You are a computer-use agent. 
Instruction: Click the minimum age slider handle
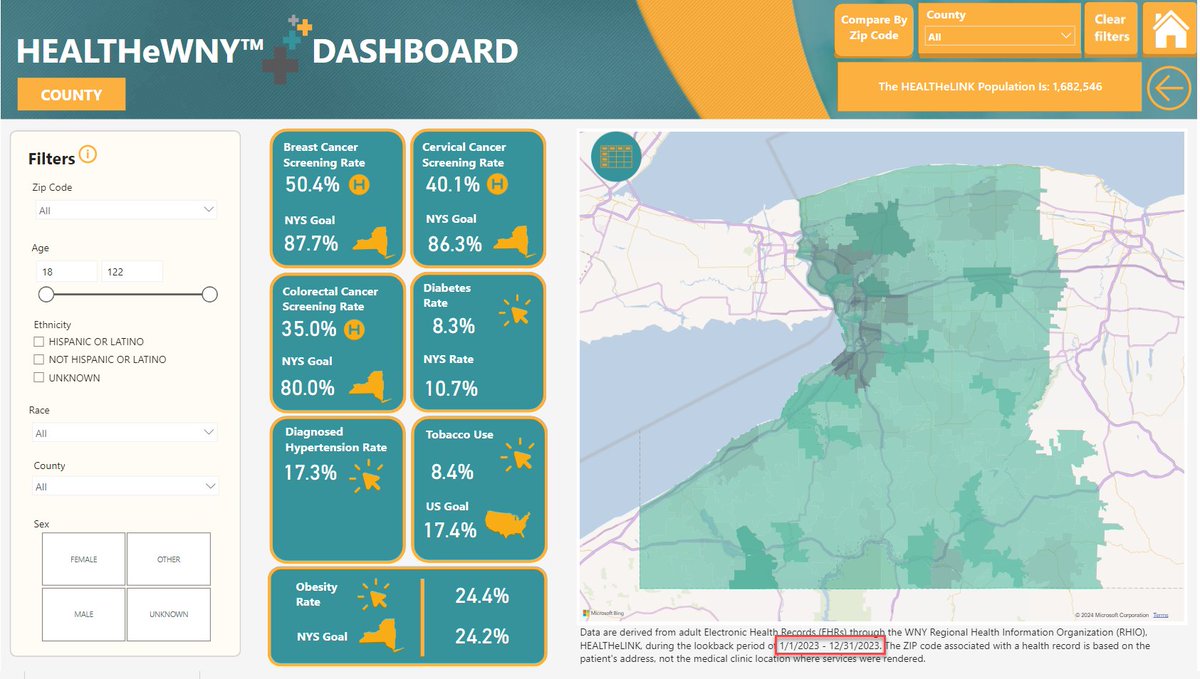(46, 294)
